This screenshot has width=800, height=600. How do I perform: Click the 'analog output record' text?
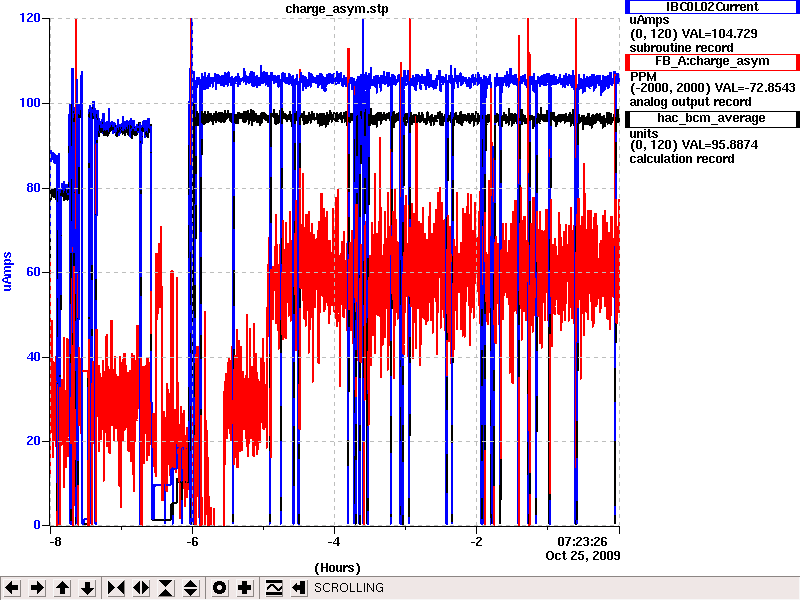690,102
